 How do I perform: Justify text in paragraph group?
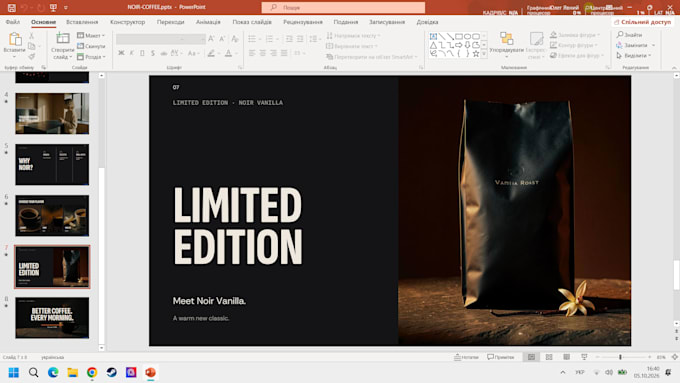[x=284, y=53]
